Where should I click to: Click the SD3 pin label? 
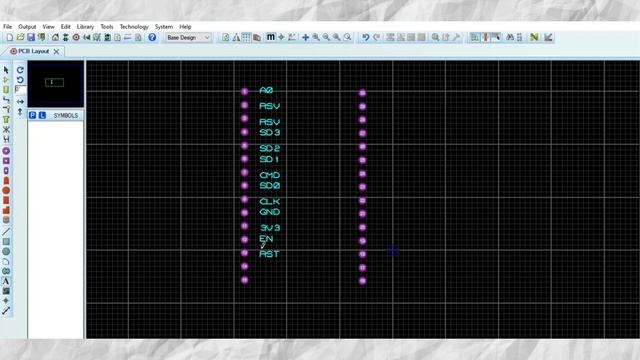coord(270,132)
